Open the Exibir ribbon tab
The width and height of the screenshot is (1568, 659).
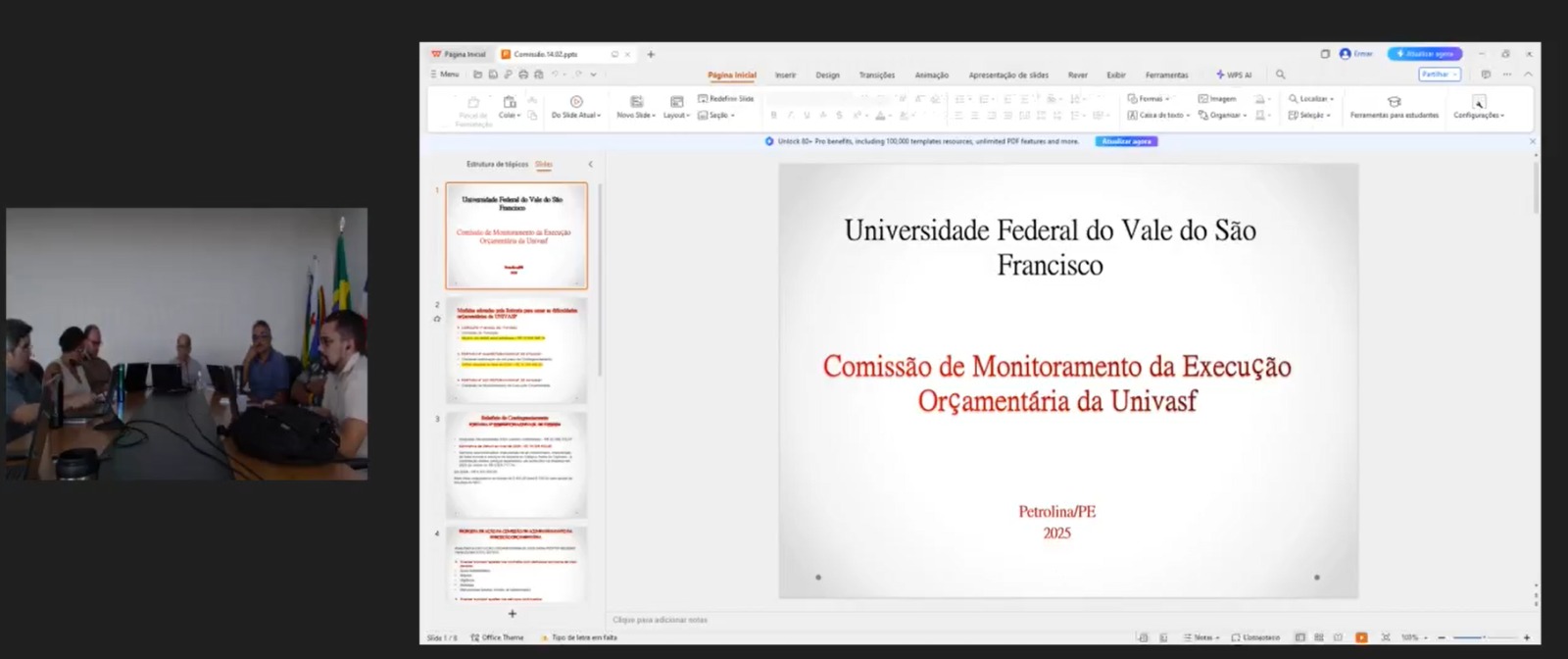(1116, 75)
